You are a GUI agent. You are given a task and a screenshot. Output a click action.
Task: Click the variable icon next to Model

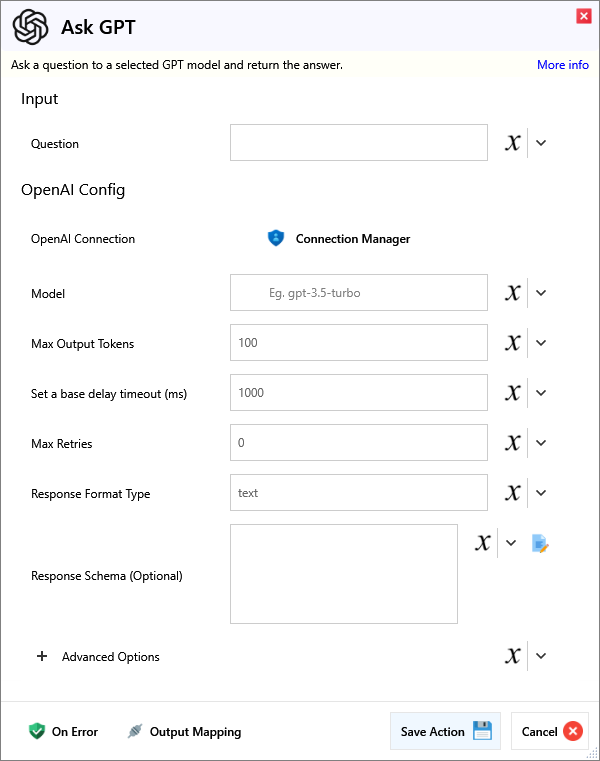513,293
